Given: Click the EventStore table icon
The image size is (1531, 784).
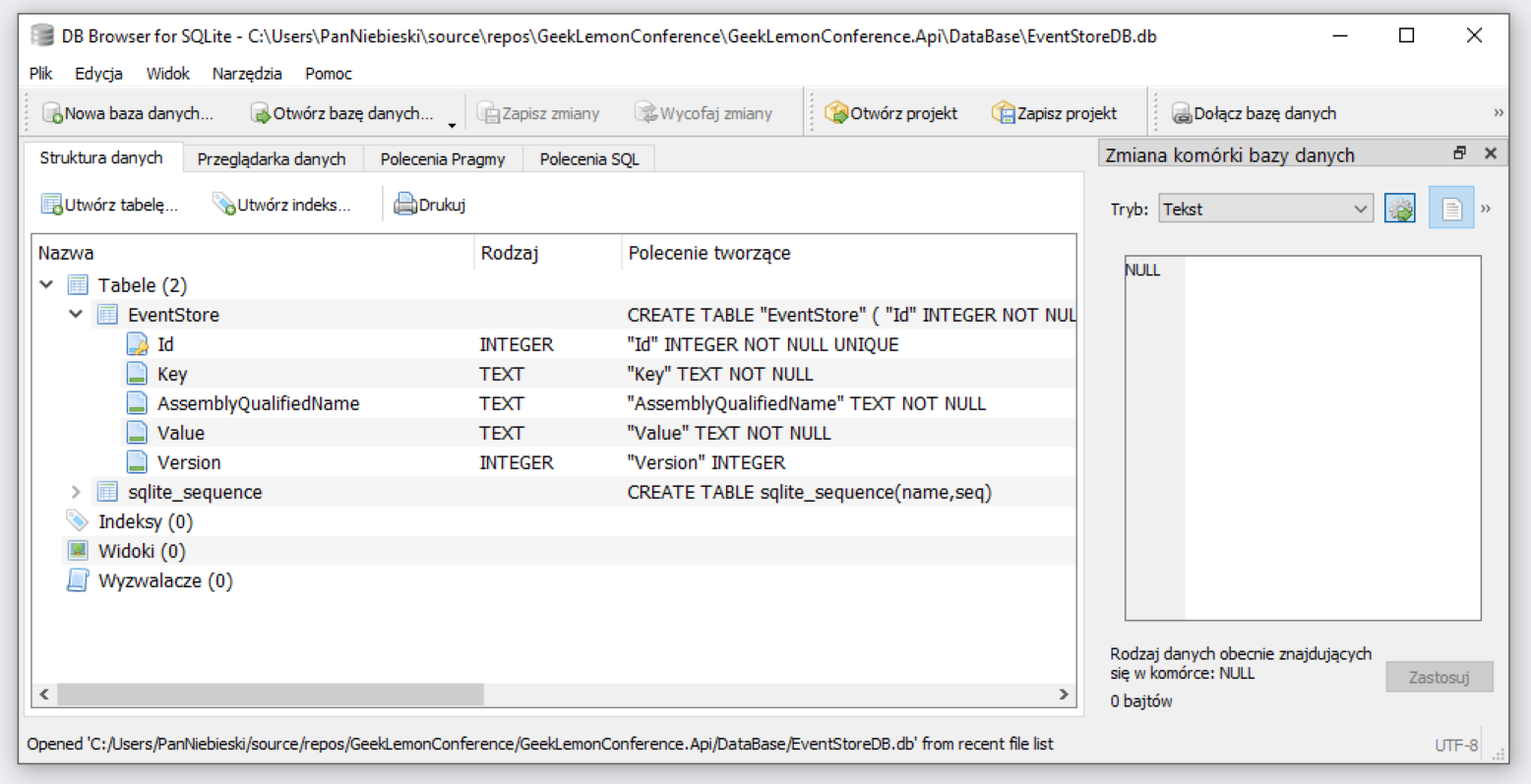Looking at the screenshot, I should point(107,315).
